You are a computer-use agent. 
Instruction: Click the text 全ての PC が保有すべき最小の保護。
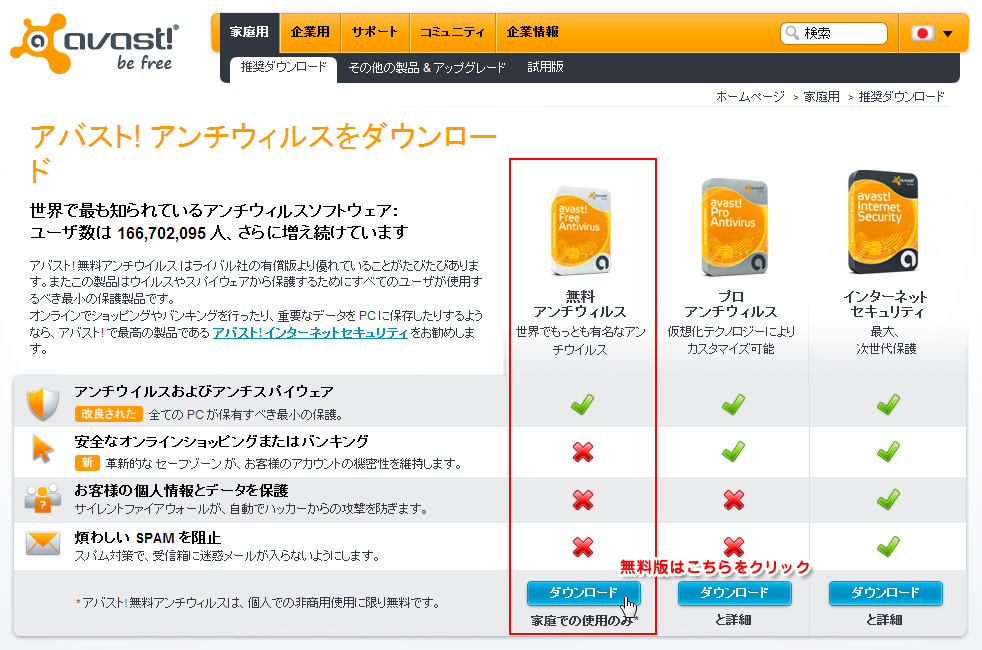point(247,415)
